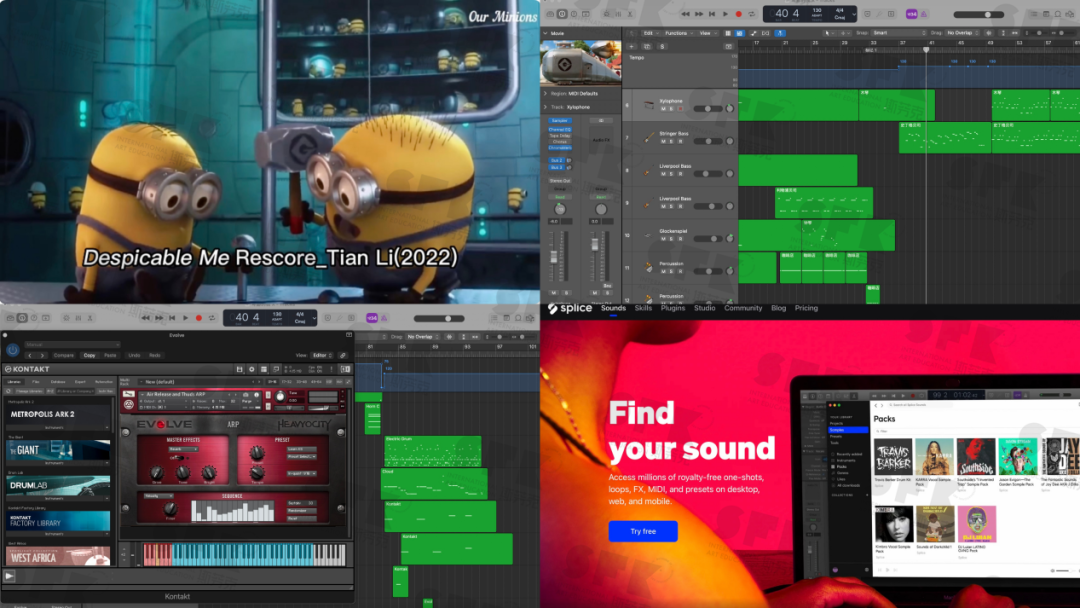Viewport: 1080px width, 608px height.
Task: Open the Edit menu in tracks area
Action: pyautogui.click(x=650, y=33)
